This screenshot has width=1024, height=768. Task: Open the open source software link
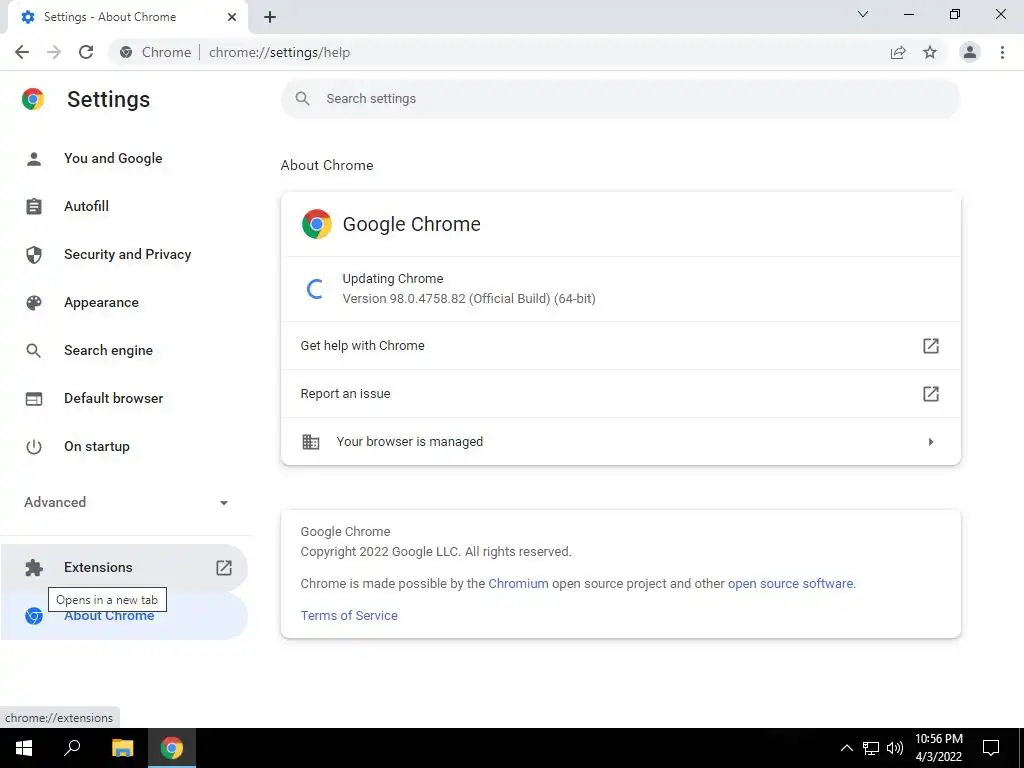tap(790, 584)
